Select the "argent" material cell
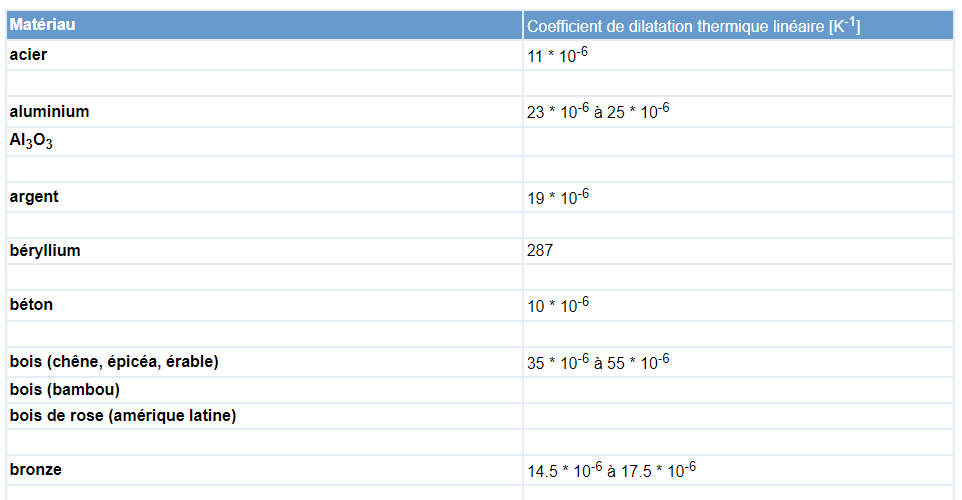The image size is (962, 500). click(x=34, y=197)
